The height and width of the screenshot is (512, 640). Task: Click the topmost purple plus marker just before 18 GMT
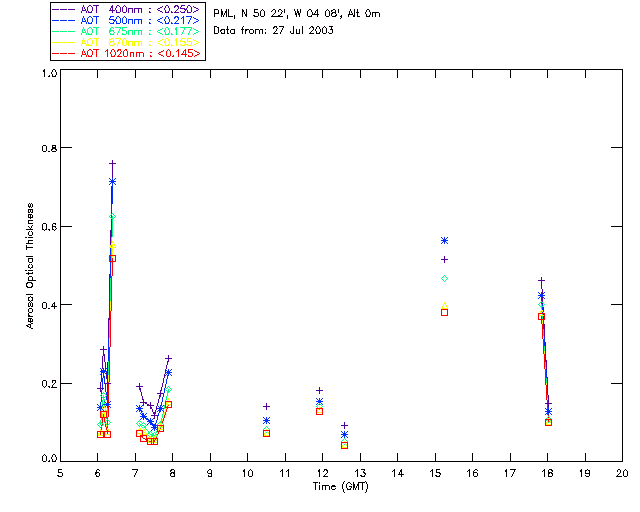pyautogui.click(x=541, y=280)
